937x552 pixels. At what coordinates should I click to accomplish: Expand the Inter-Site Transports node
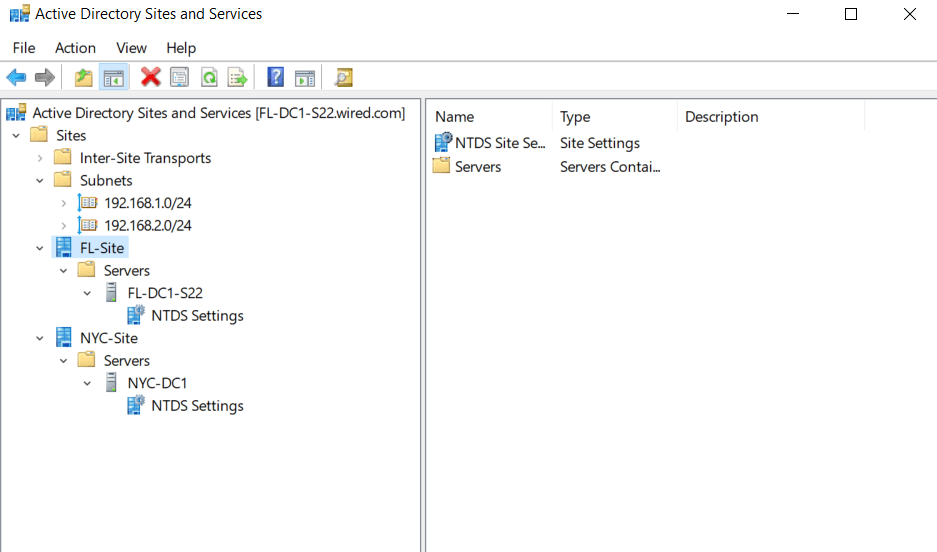pyautogui.click(x=39, y=158)
